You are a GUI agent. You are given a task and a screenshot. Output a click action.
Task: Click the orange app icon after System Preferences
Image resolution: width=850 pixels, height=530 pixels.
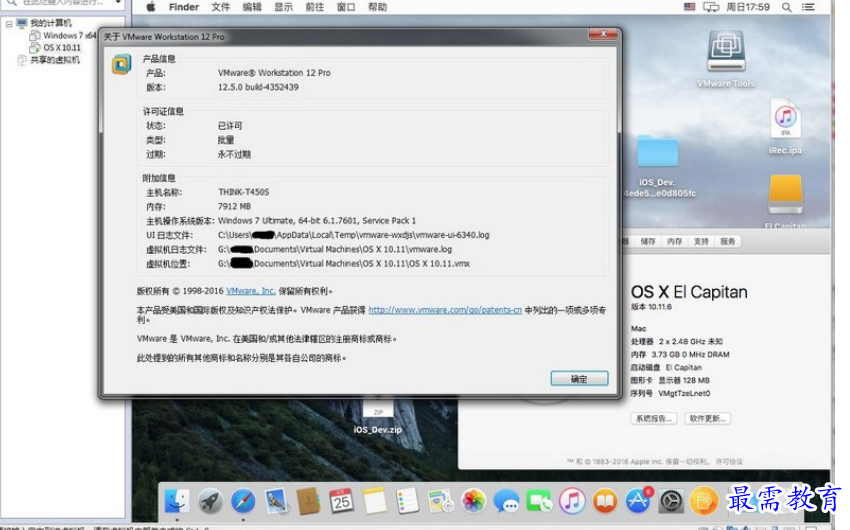(x=704, y=501)
